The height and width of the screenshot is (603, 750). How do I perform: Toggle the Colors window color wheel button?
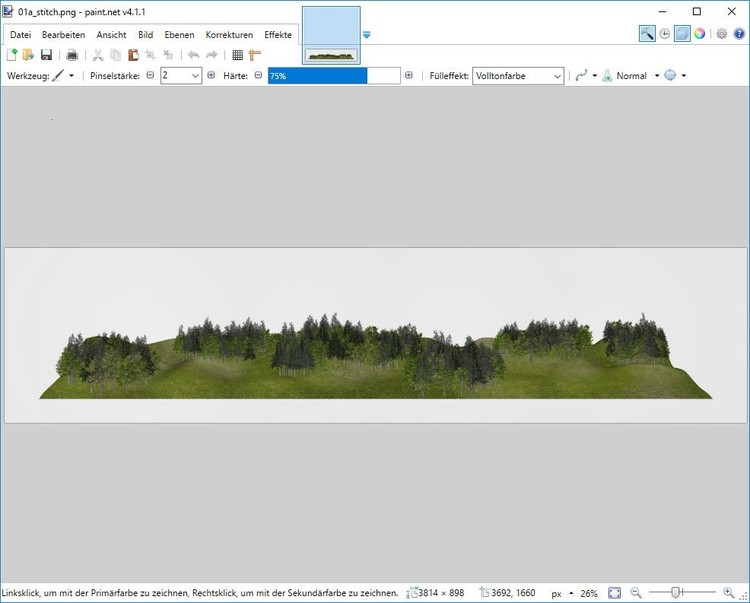coord(700,34)
